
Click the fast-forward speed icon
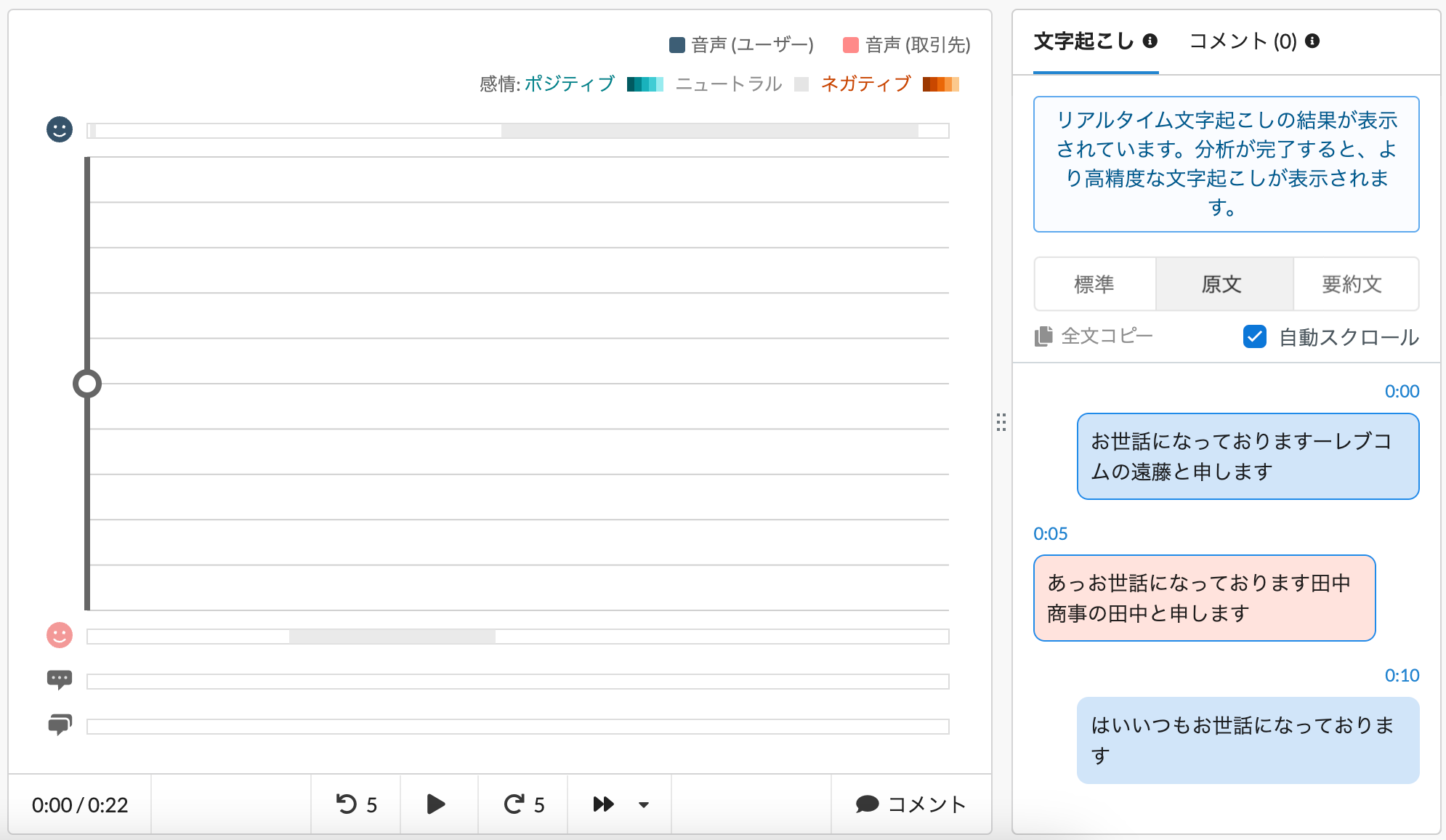[x=604, y=804]
